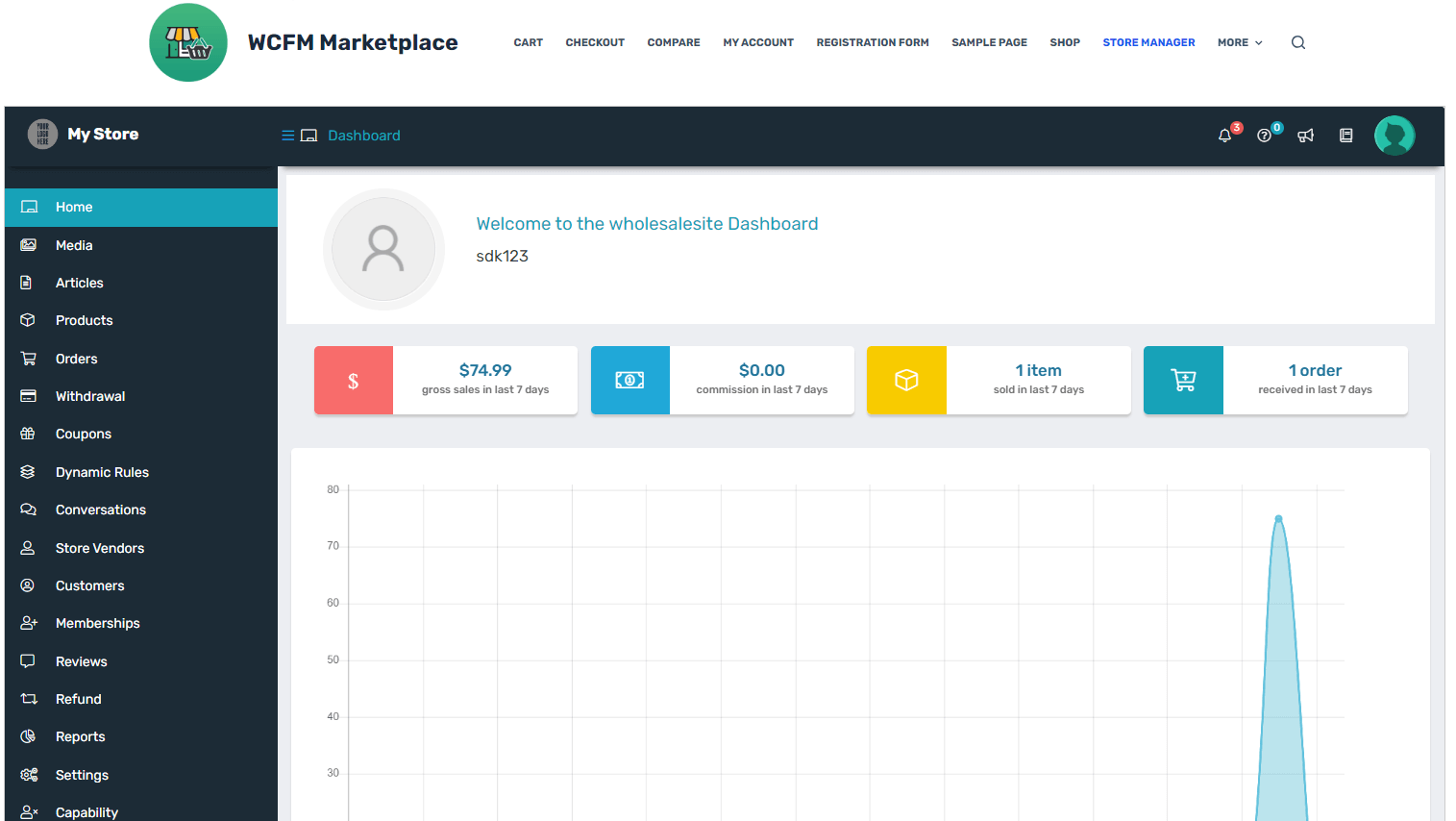1456x821 pixels.
Task: Click the Products box icon
Action: [x=28, y=320]
